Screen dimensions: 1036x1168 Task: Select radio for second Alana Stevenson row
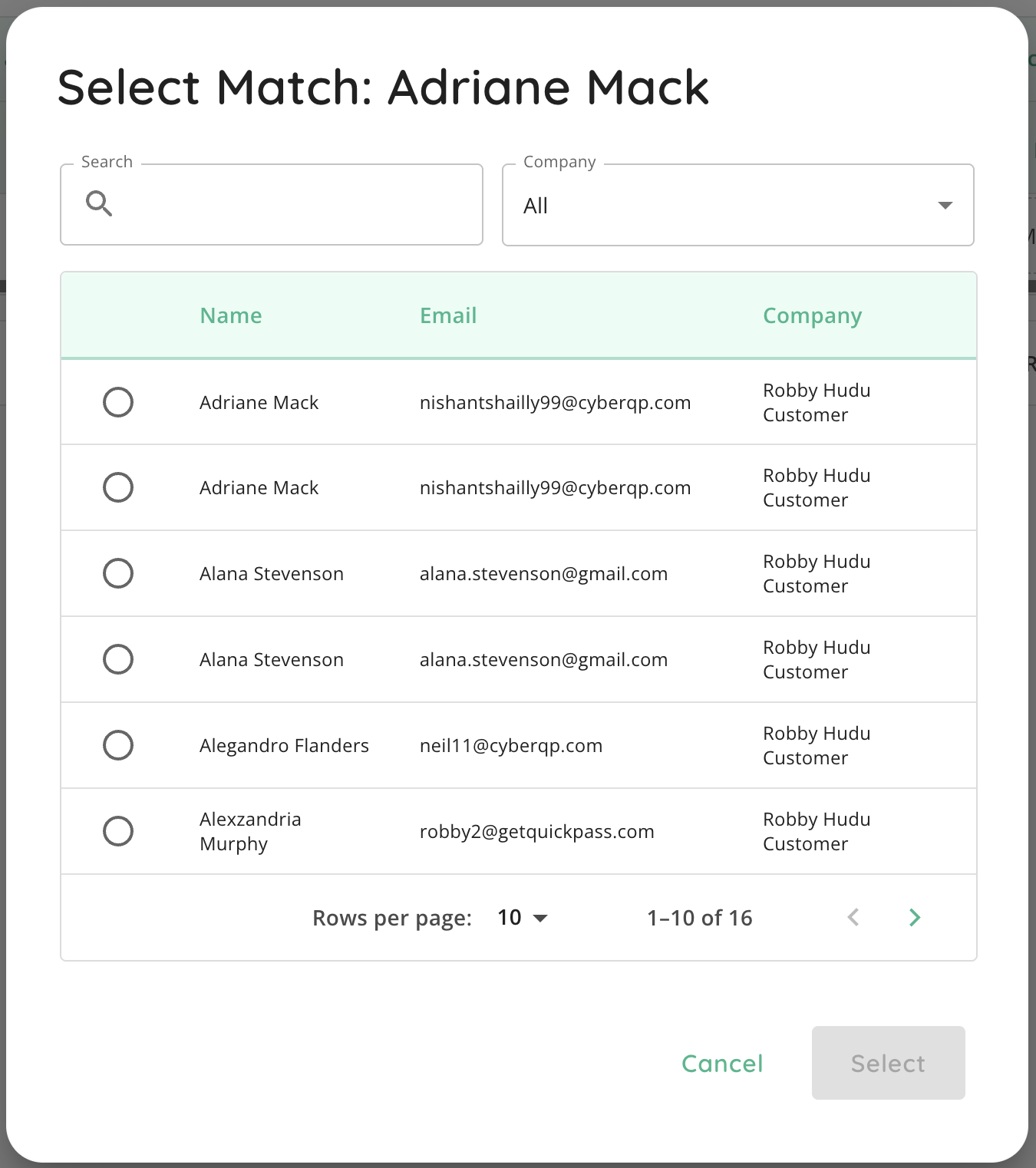point(118,659)
